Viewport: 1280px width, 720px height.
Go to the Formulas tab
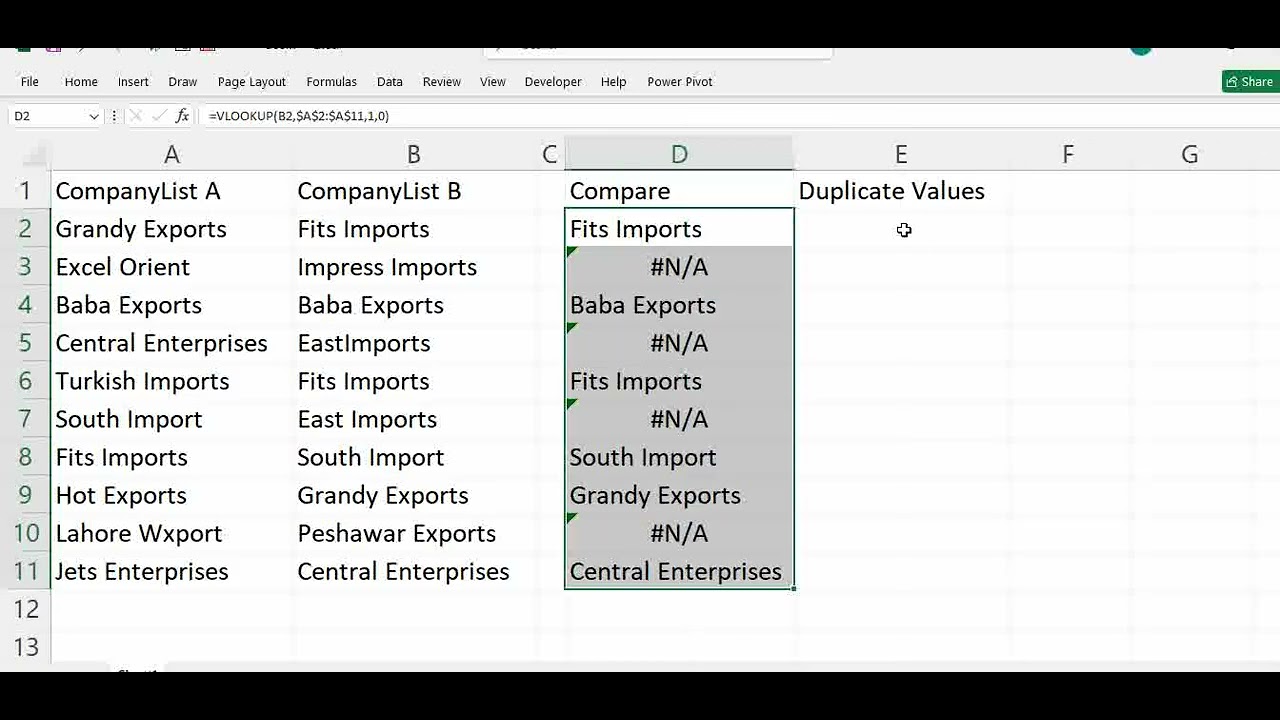click(331, 82)
